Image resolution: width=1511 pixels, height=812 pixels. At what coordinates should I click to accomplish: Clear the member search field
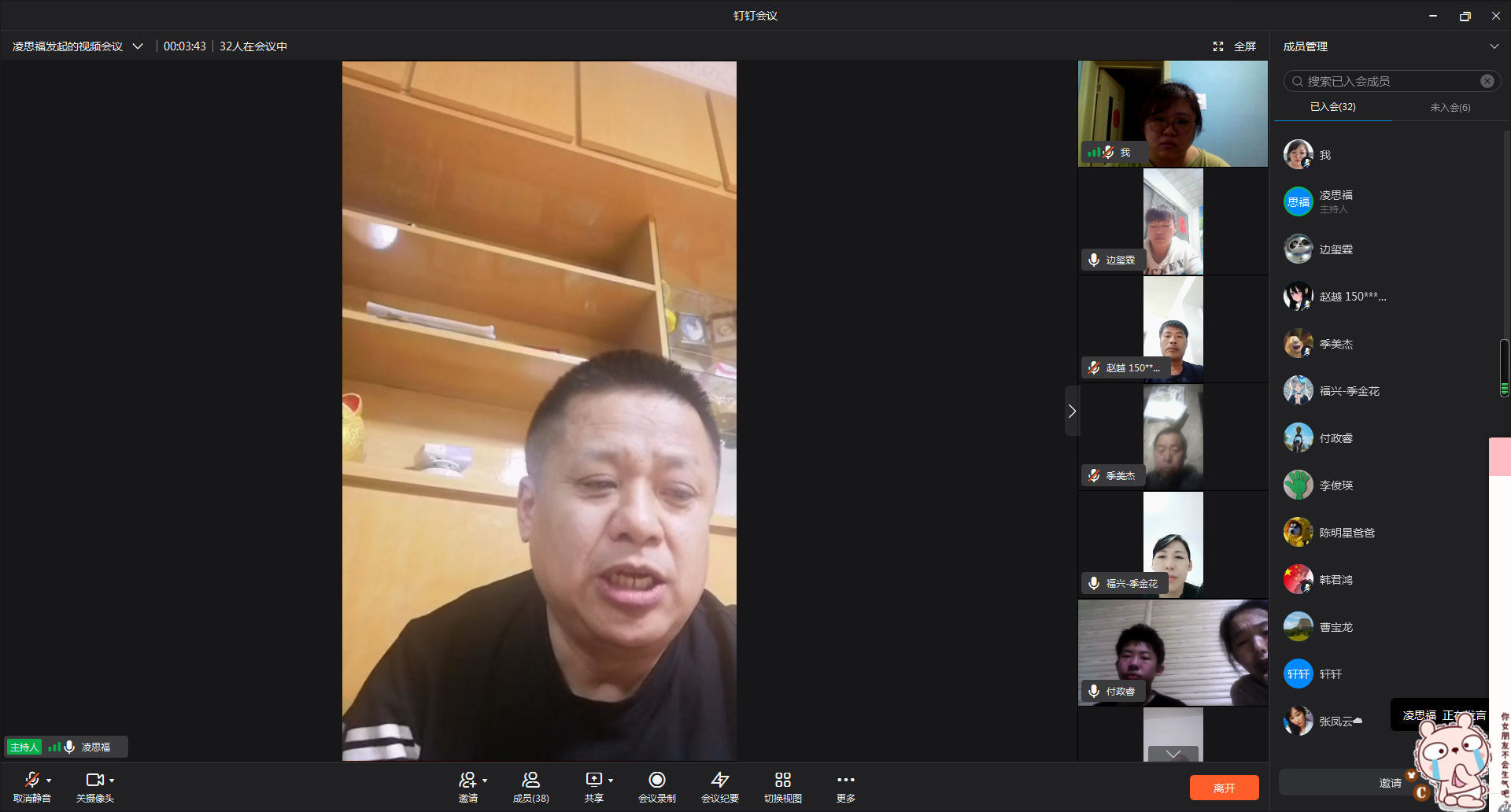(x=1487, y=81)
